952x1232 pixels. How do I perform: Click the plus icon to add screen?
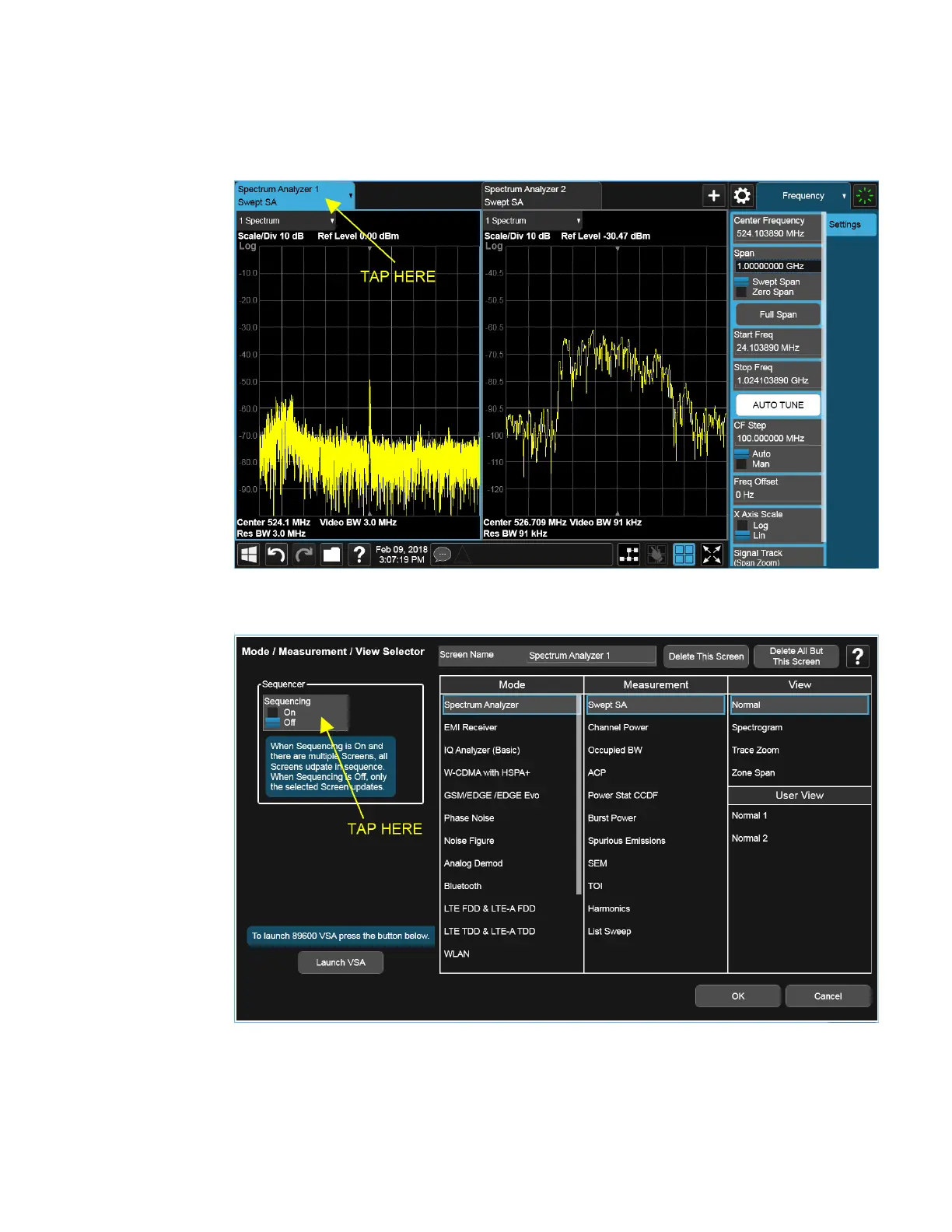pos(713,196)
